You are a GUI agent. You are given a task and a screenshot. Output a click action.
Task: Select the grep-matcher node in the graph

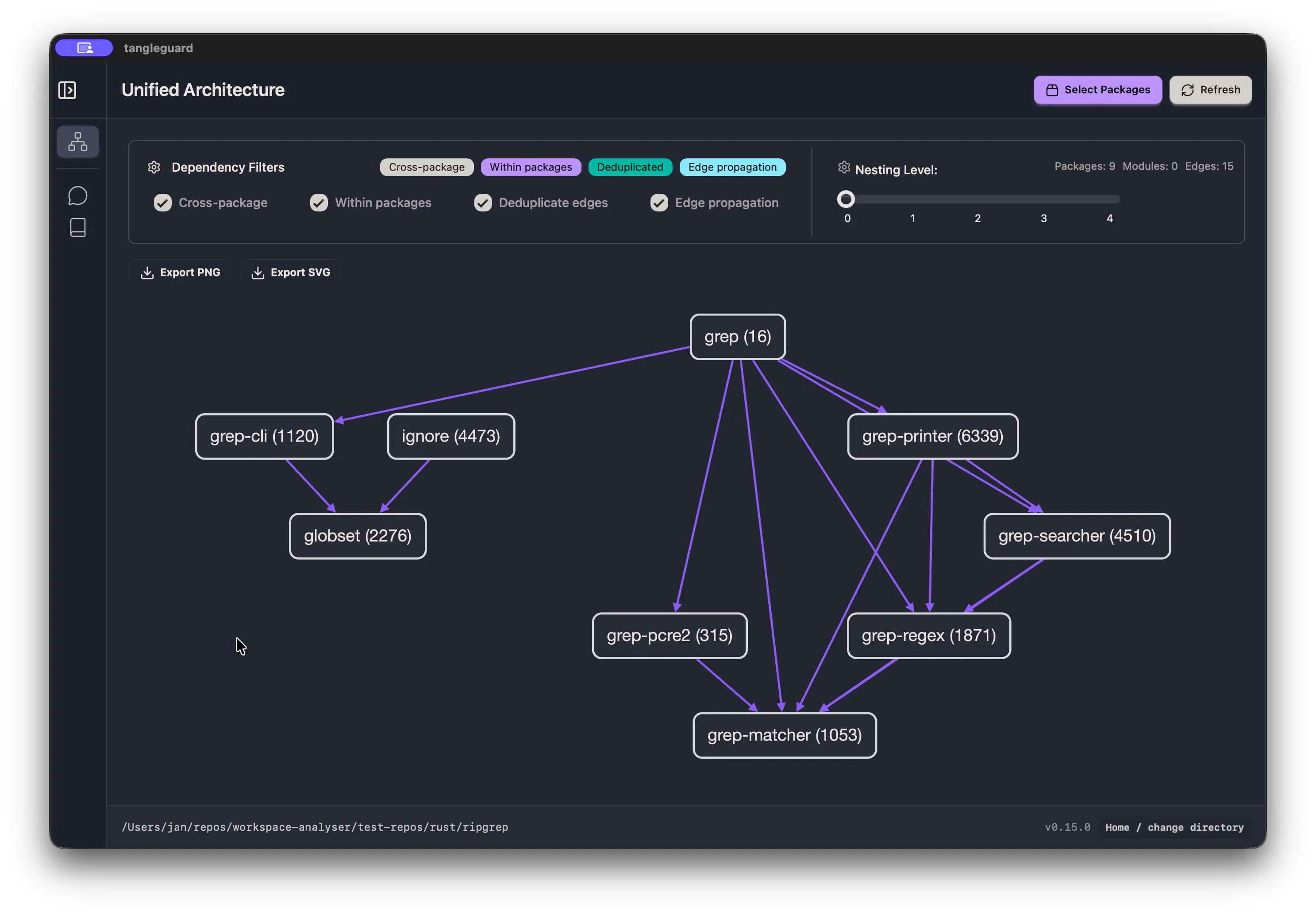click(x=785, y=735)
